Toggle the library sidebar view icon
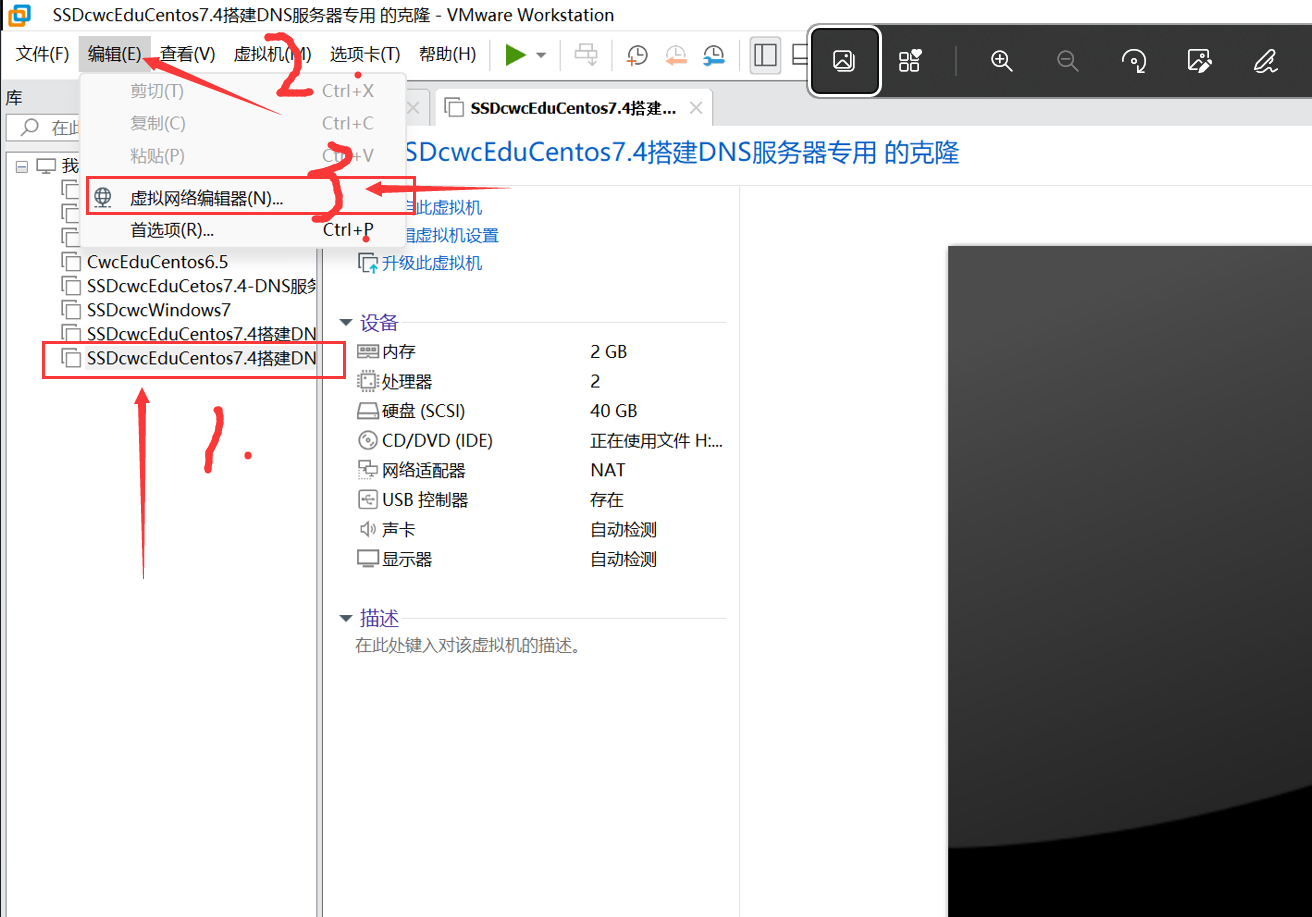 coord(765,55)
